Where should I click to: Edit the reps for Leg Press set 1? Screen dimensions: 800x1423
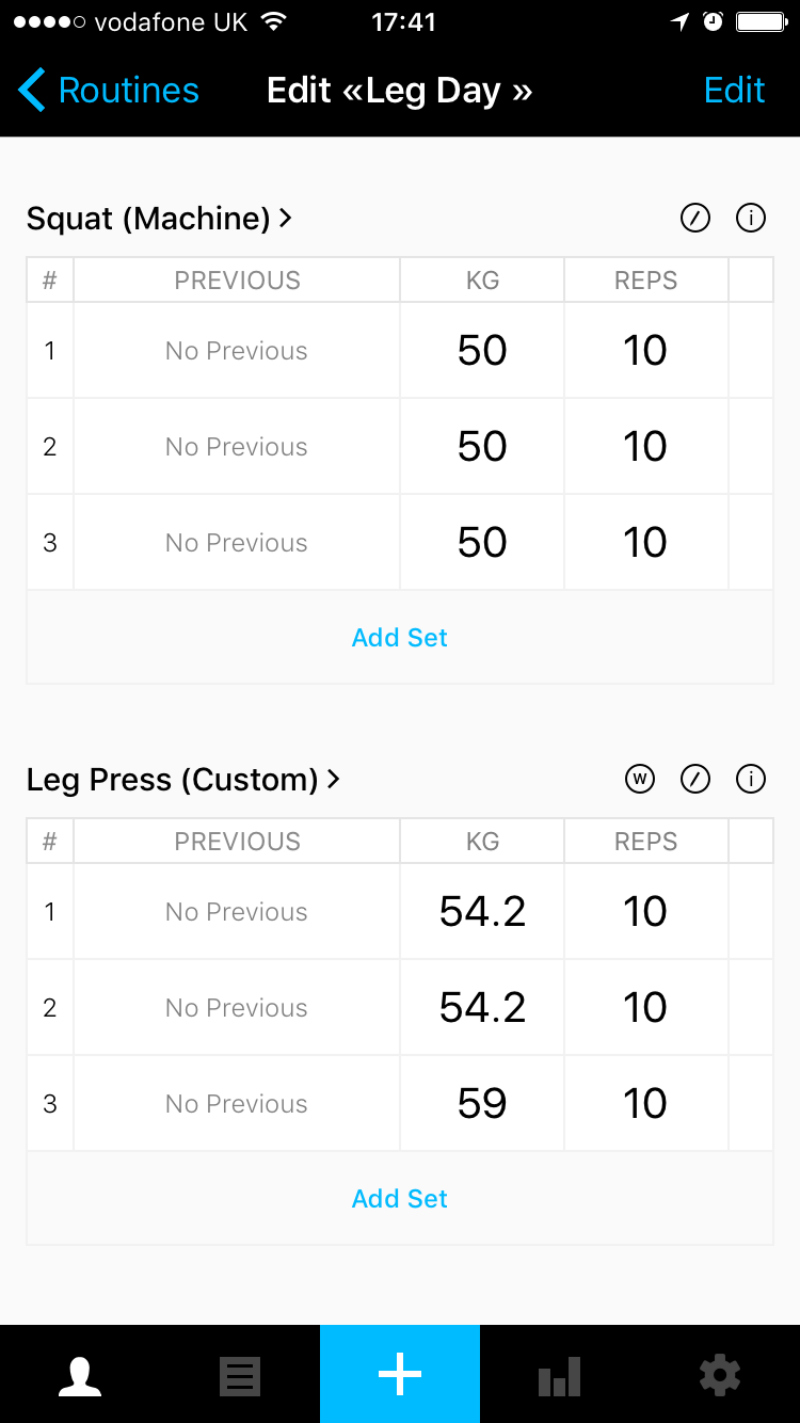click(x=645, y=912)
